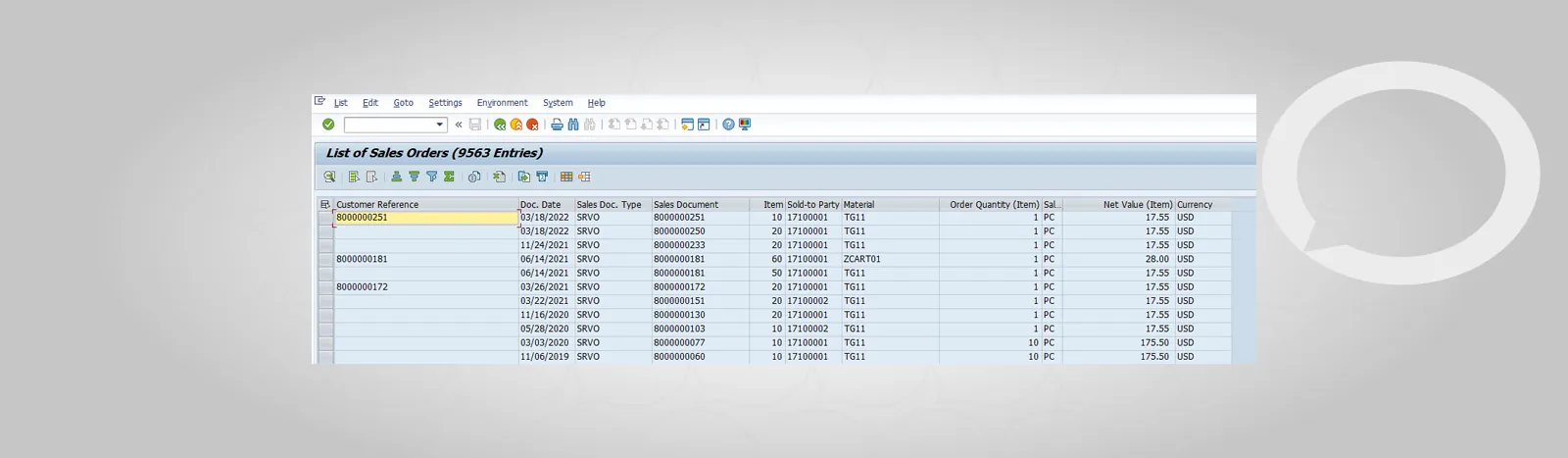Click the Select Layout icon
Image resolution: width=1568 pixels, height=458 pixels.
pyautogui.click(x=584, y=177)
